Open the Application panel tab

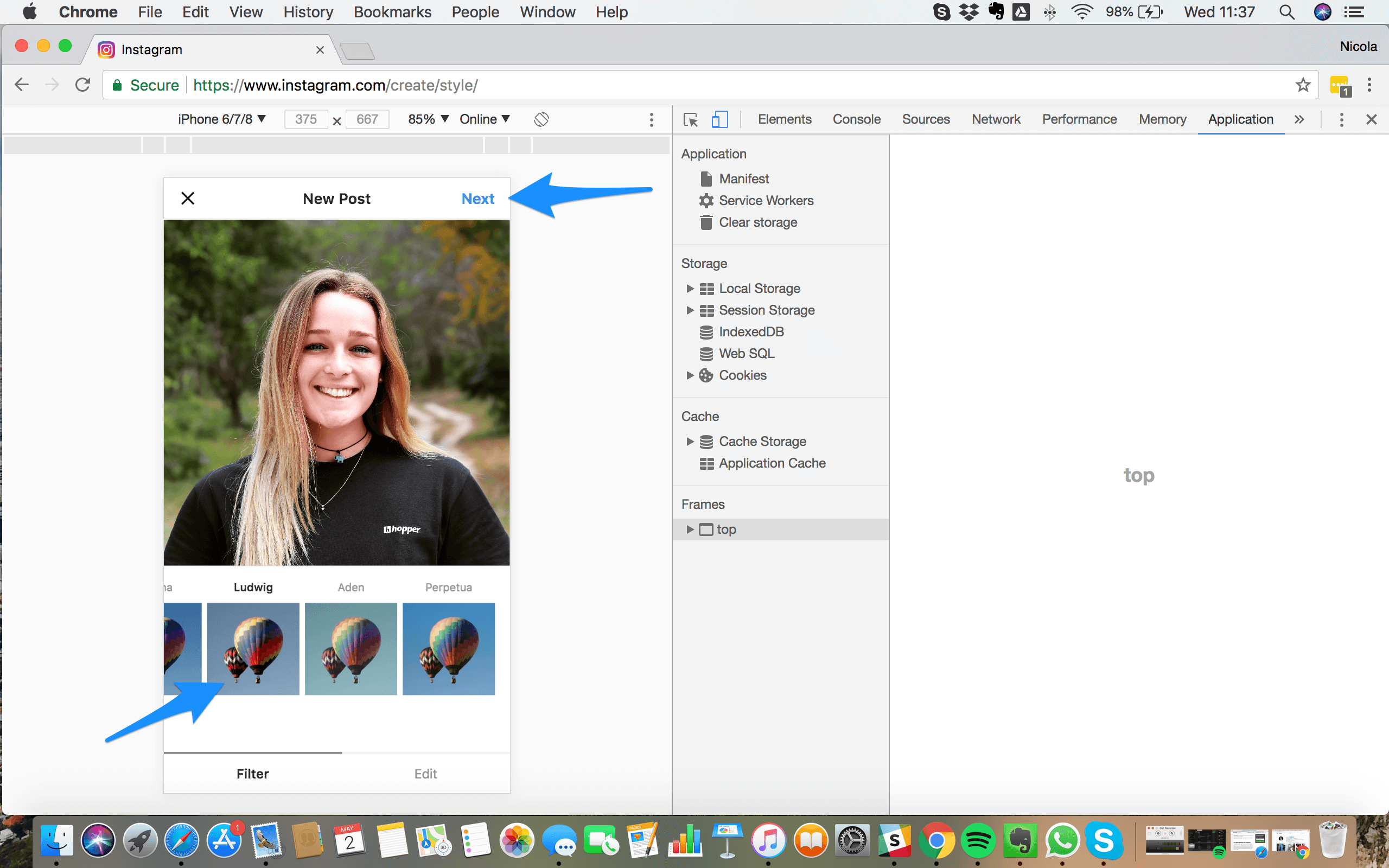click(x=1240, y=119)
